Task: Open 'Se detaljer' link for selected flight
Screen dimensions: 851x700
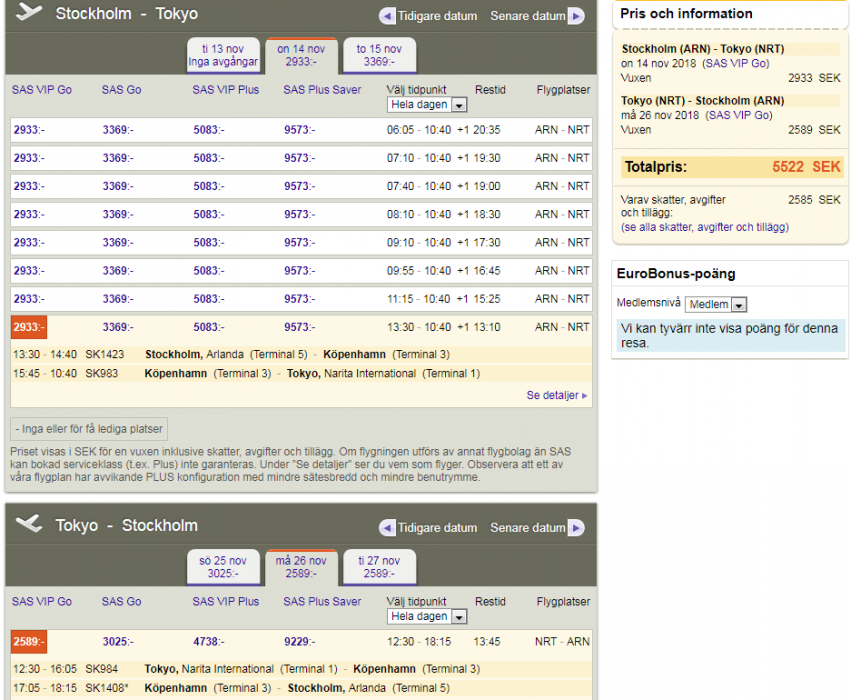Action: tap(556, 395)
